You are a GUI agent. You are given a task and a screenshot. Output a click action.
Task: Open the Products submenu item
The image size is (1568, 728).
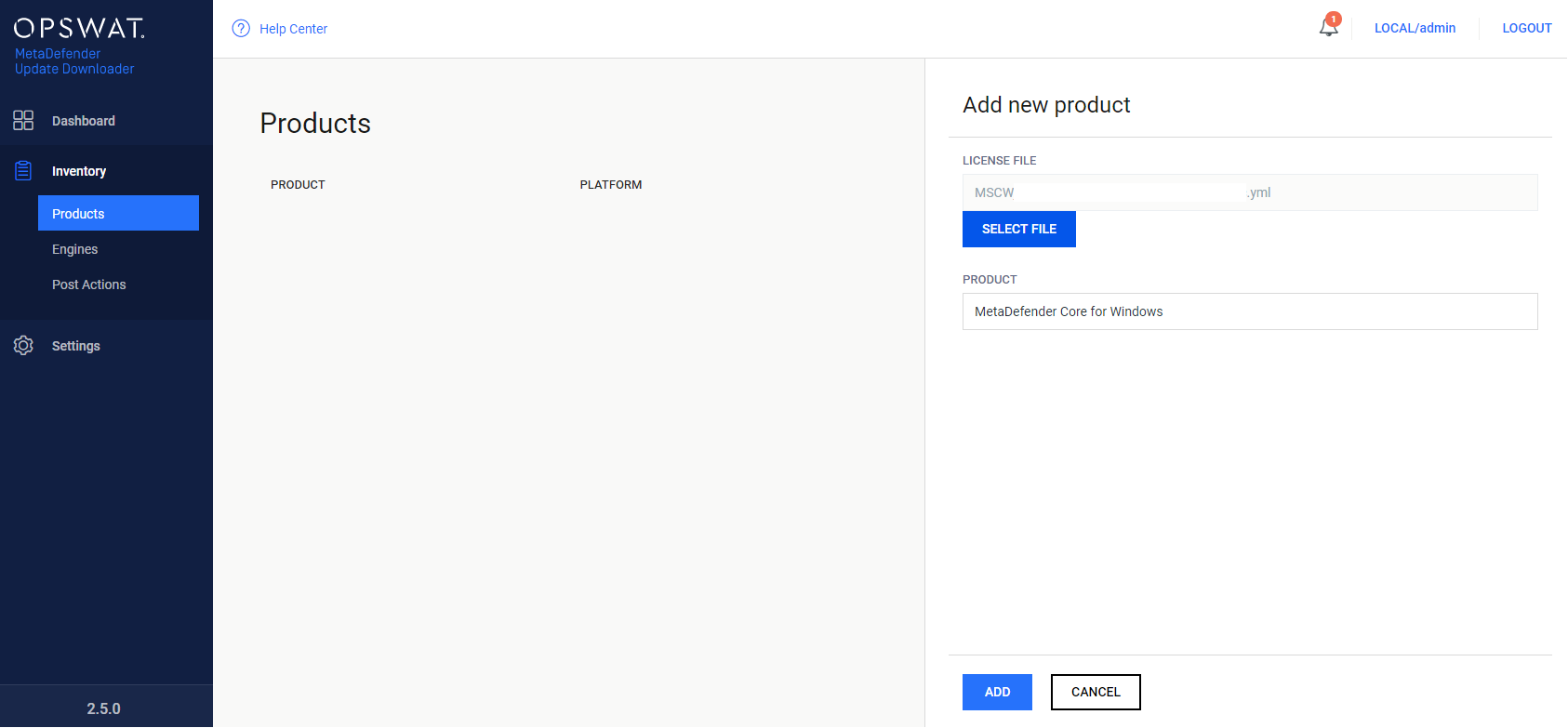(118, 213)
